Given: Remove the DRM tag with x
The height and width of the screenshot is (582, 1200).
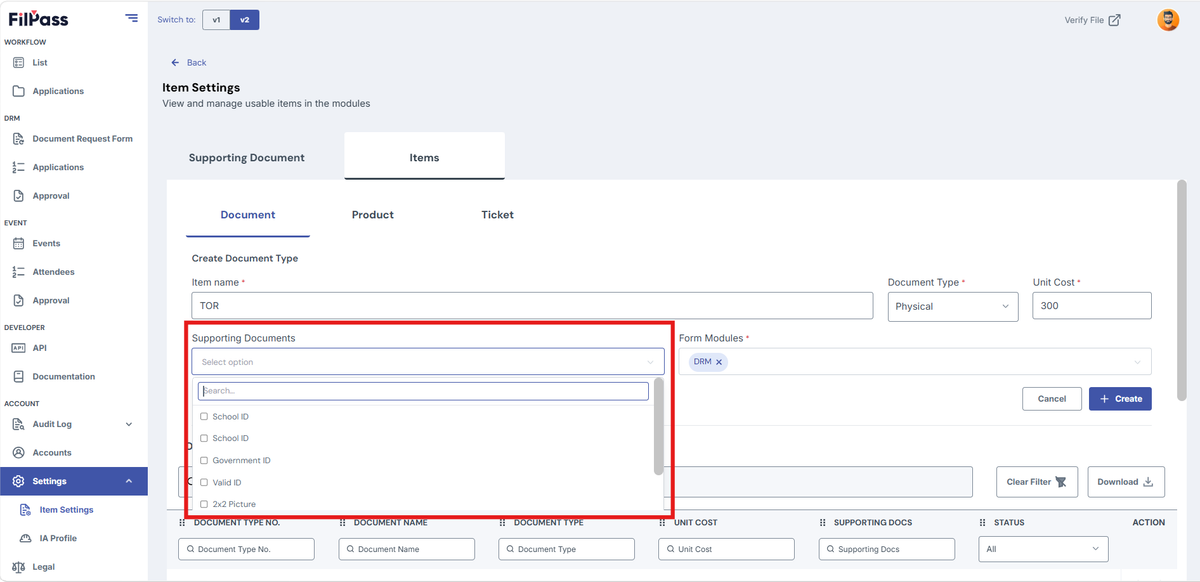Looking at the screenshot, I should (x=719, y=362).
